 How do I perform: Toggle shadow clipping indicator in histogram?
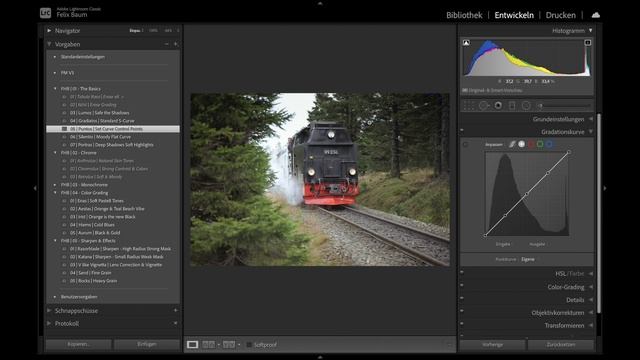pos(466,42)
